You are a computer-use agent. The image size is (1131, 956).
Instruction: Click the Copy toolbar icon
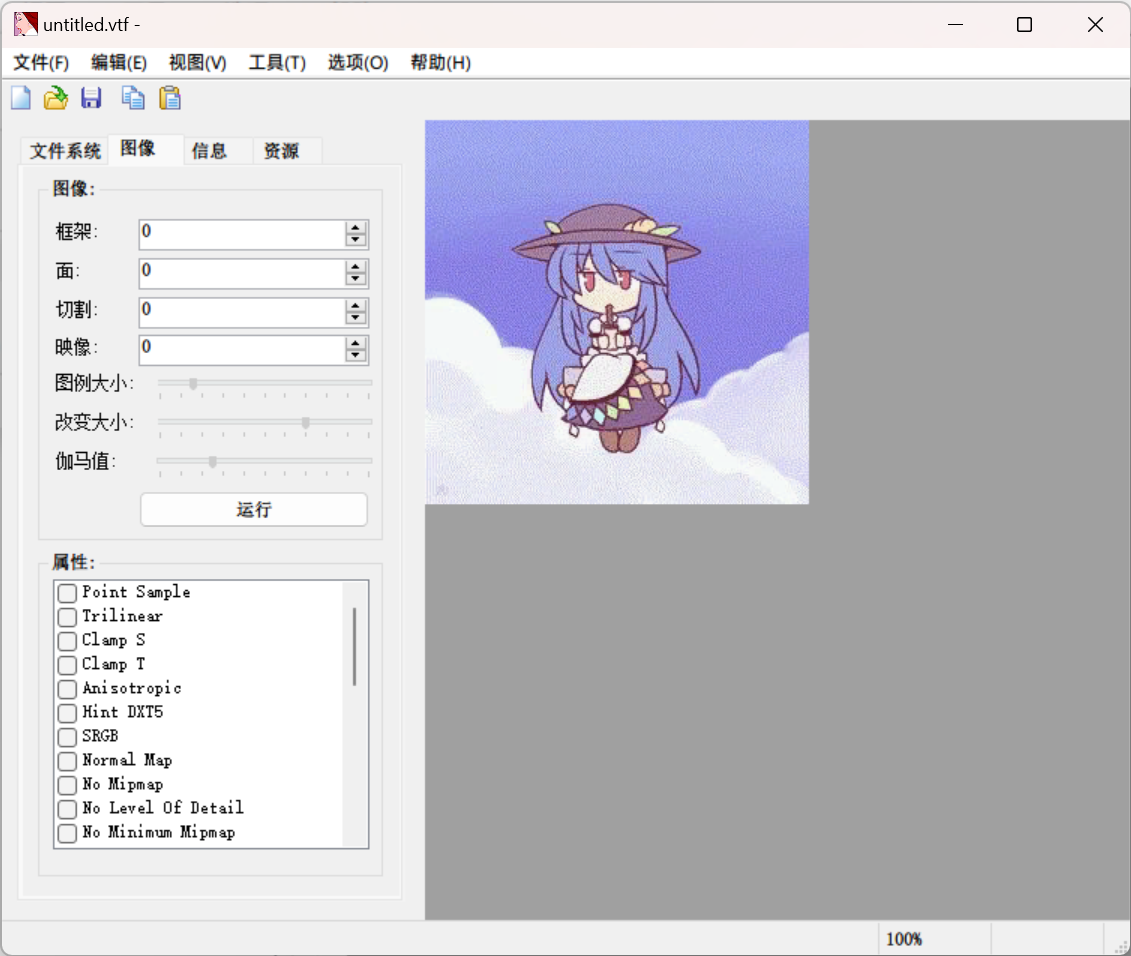click(133, 97)
